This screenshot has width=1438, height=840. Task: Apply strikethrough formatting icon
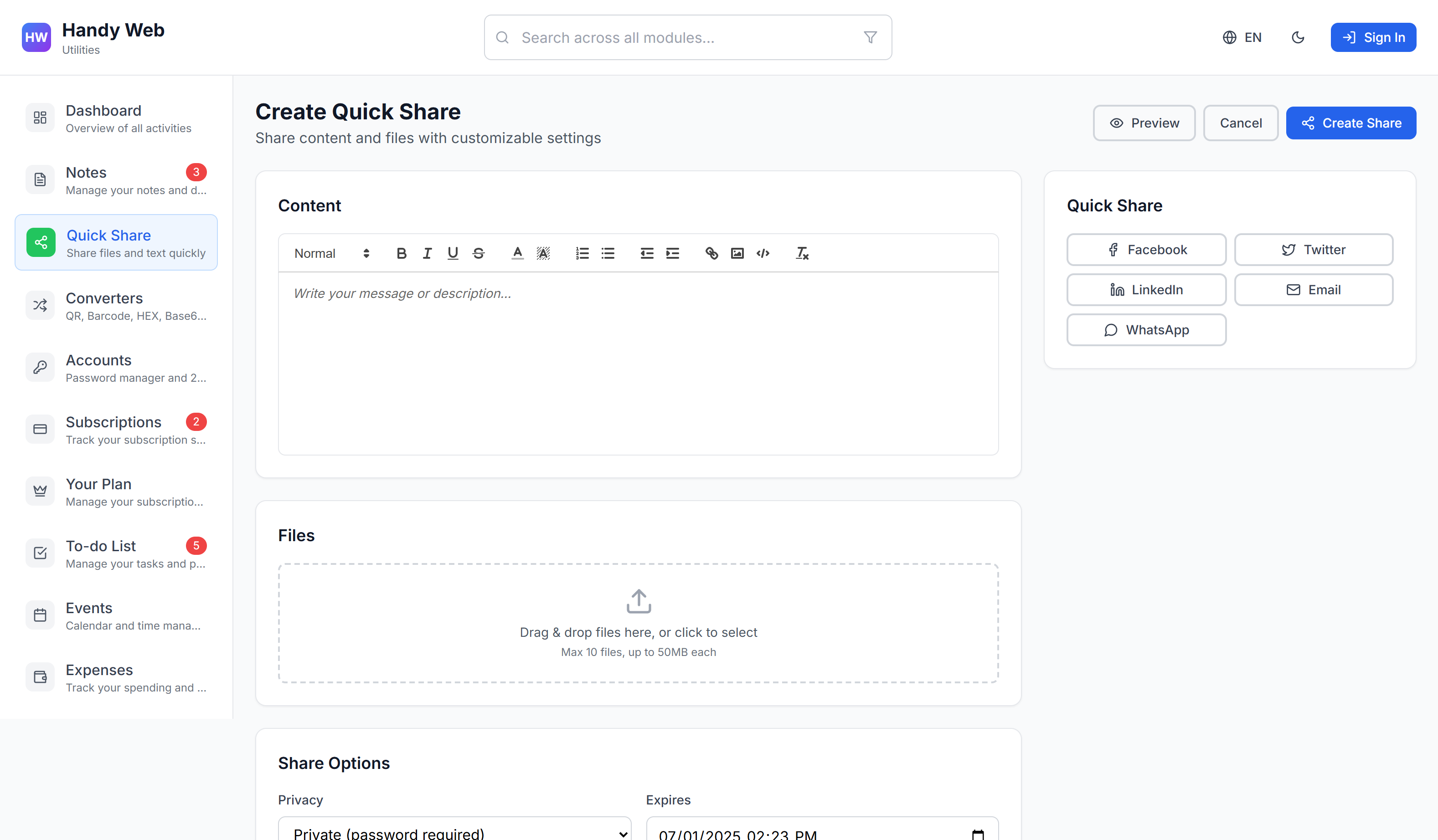(478, 253)
